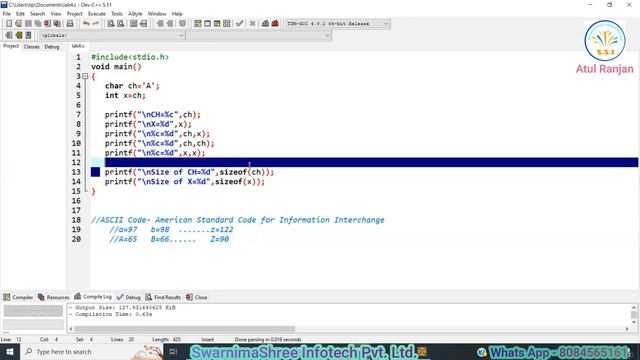
Task: Click line 4 text 'char ch='A';'
Action: coord(132,86)
